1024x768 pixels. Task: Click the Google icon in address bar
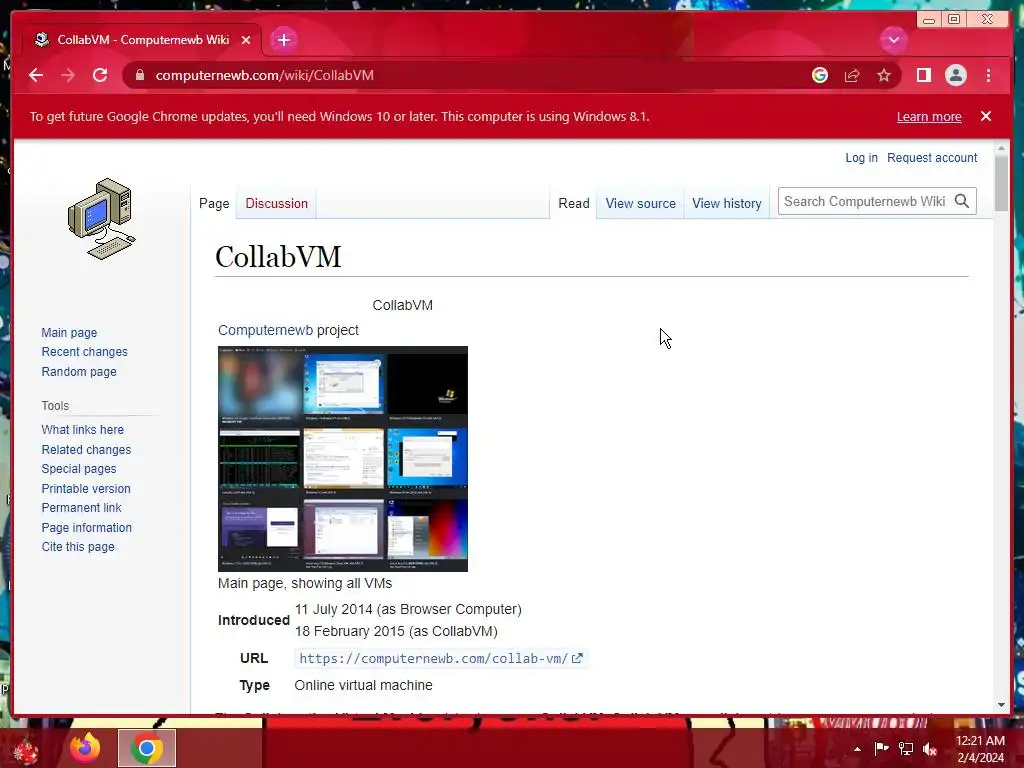coord(820,75)
